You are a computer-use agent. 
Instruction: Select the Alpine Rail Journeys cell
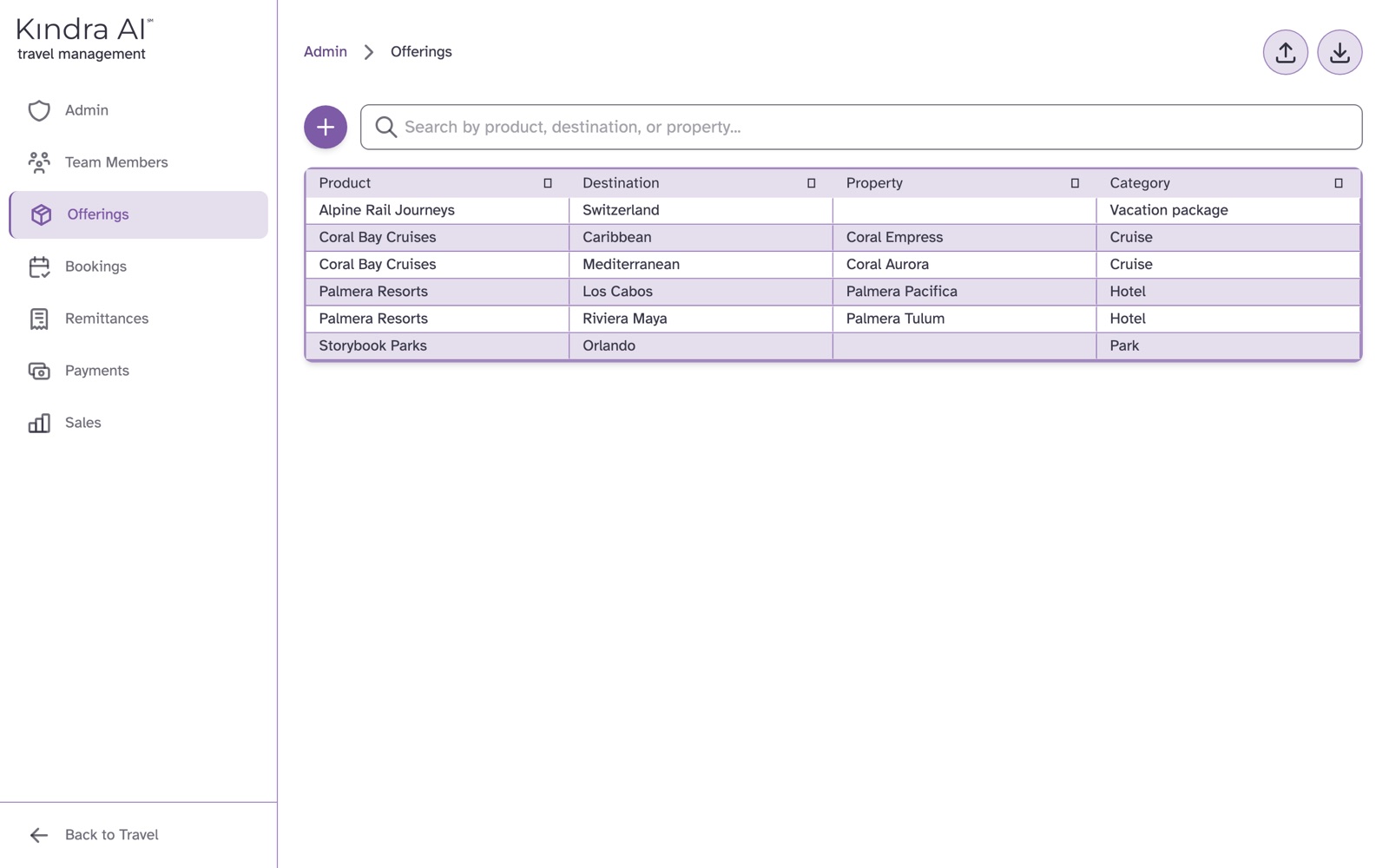coord(438,210)
